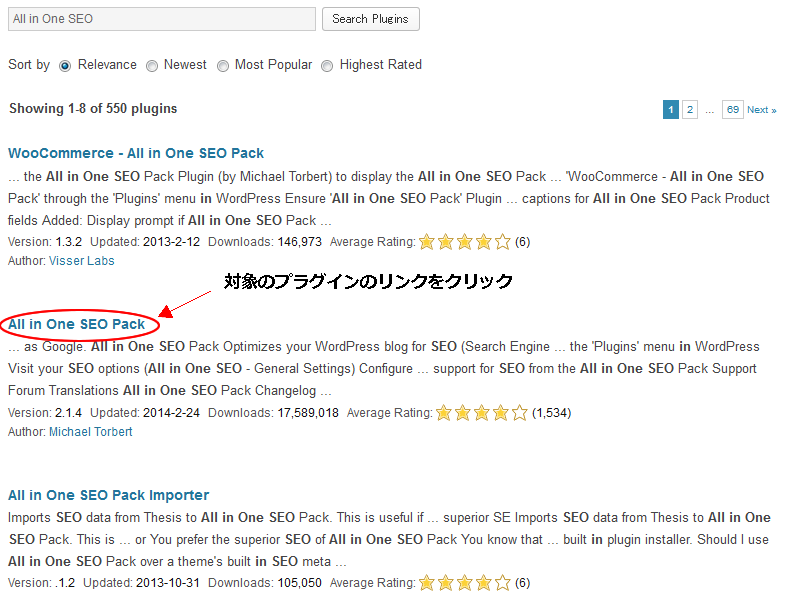
Task: Click current page 1 indicator
Action: point(671,110)
